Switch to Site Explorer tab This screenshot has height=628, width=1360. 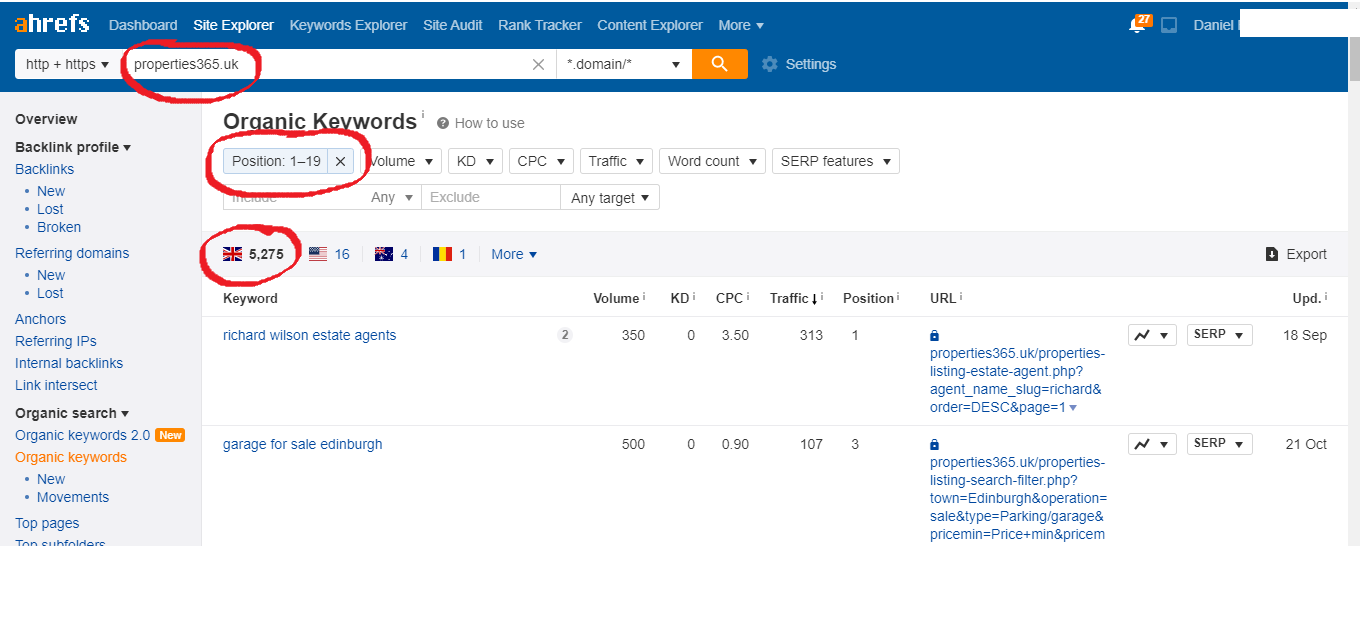[x=233, y=25]
